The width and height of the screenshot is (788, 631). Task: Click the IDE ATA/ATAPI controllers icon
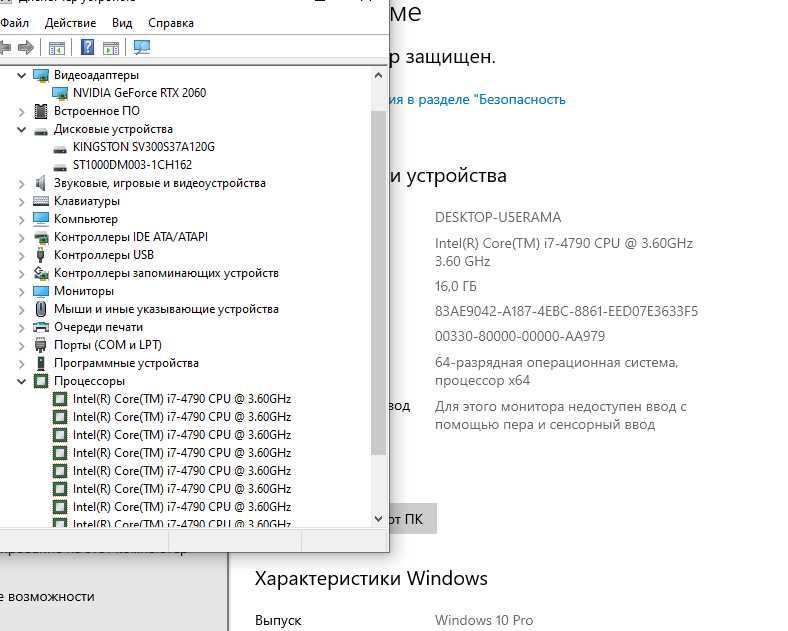(41, 238)
